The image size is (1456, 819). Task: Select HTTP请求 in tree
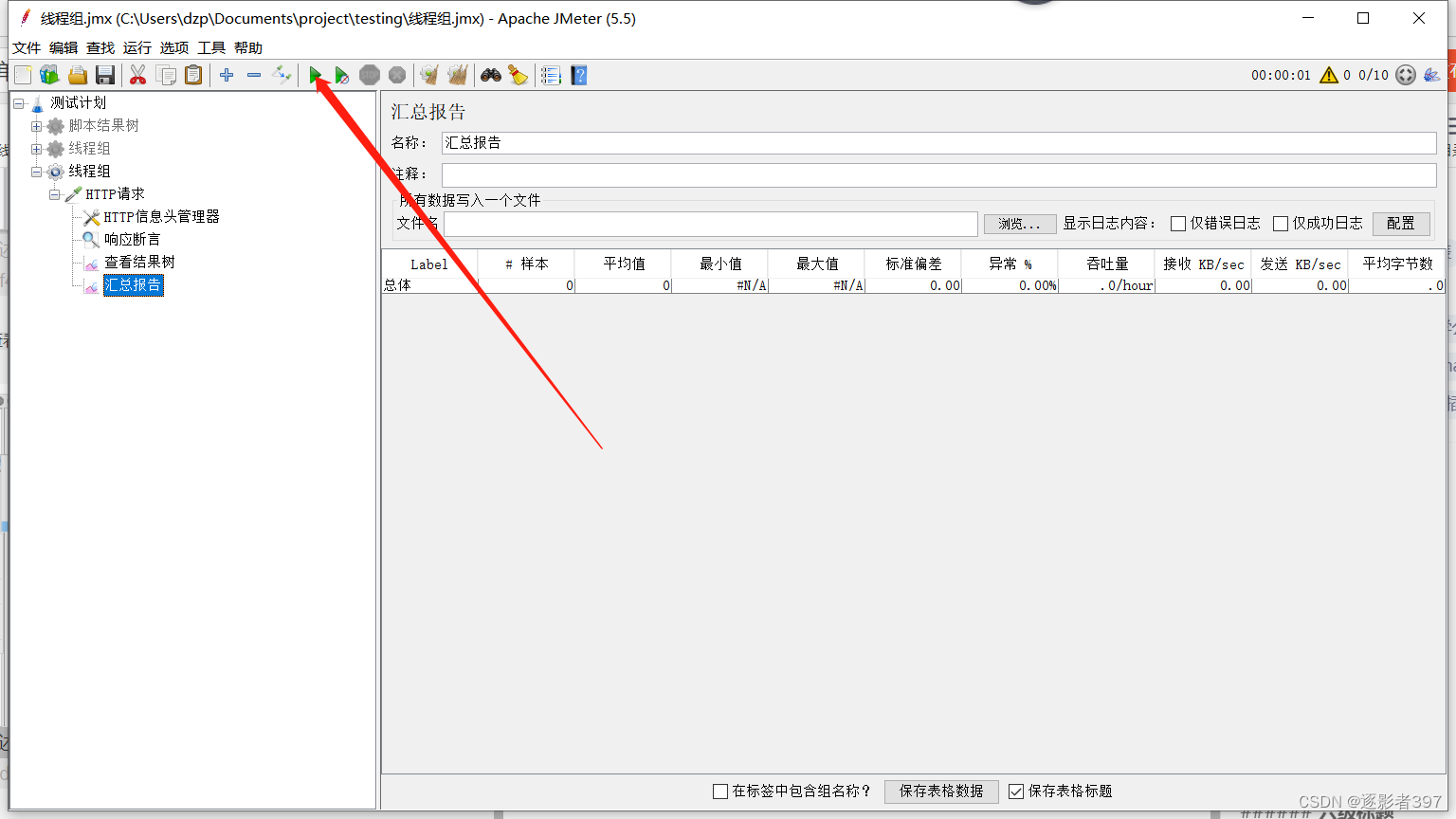click(x=115, y=194)
